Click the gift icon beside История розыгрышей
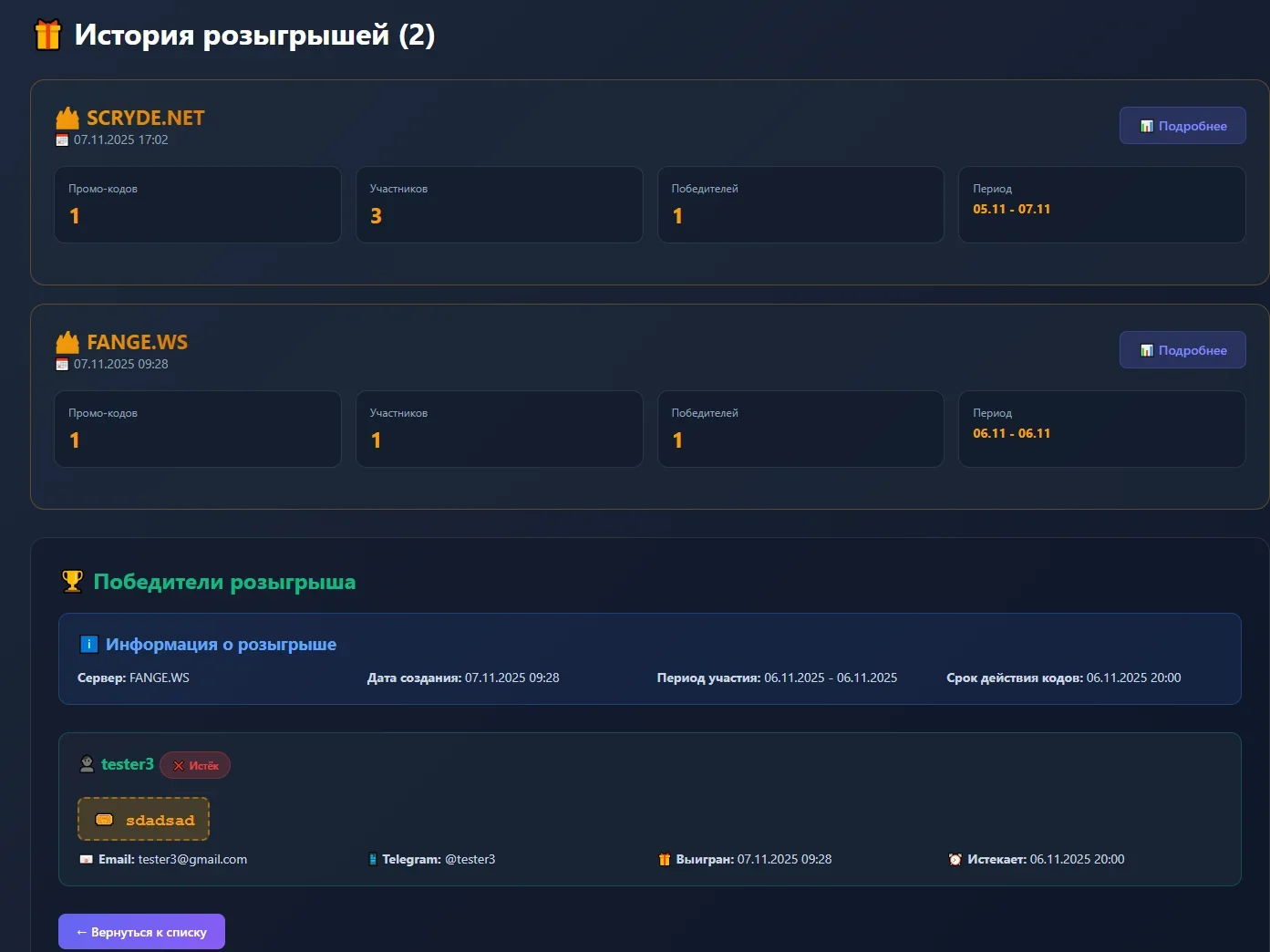This screenshot has width=1270, height=952. click(x=47, y=35)
